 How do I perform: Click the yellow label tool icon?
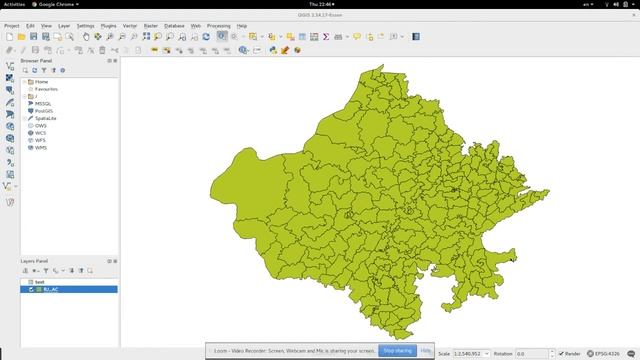154,50
